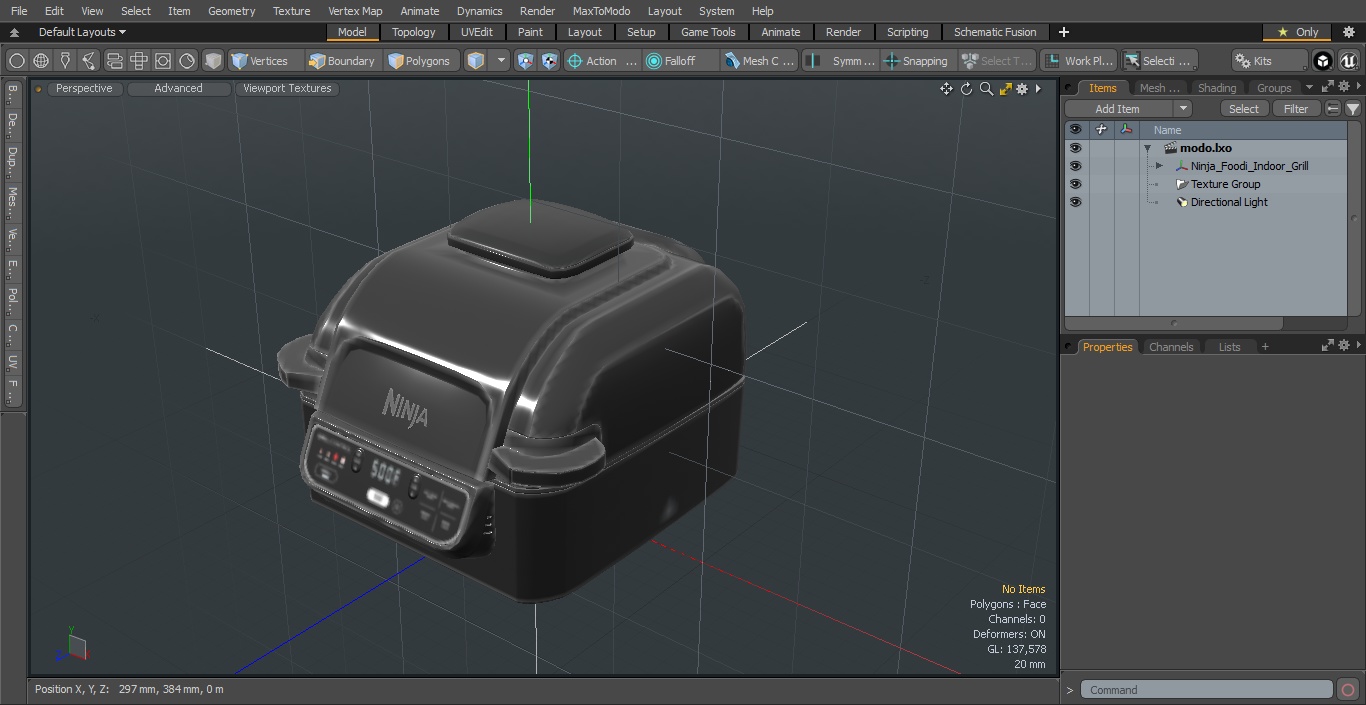This screenshot has height=705, width=1366.
Task: Toggle visibility of Directional Light
Action: 1075,202
